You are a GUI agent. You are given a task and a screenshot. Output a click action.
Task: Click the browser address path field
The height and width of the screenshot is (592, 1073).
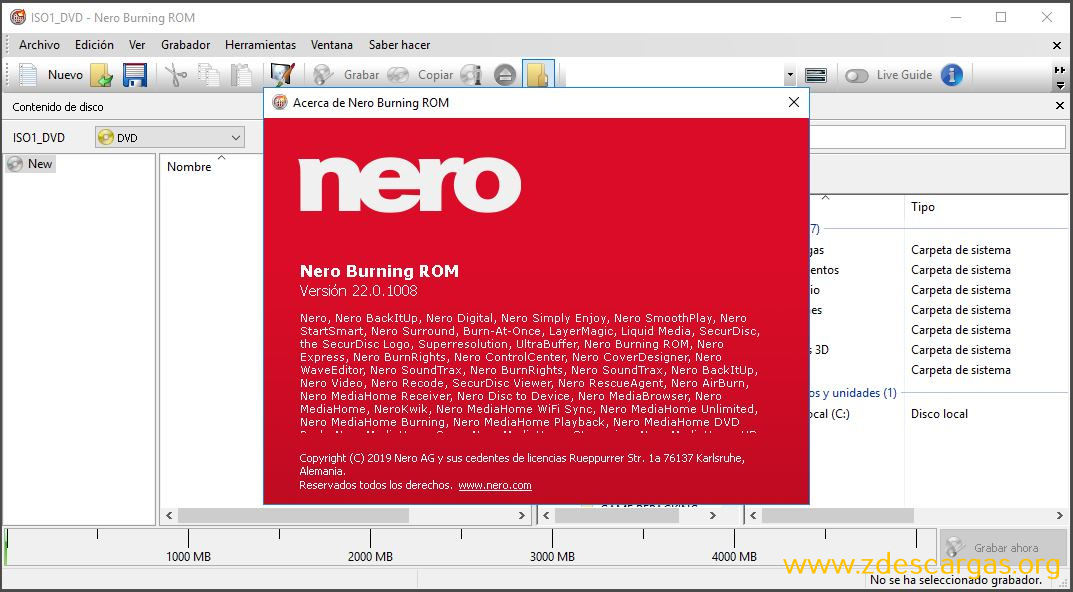click(x=938, y=138)
